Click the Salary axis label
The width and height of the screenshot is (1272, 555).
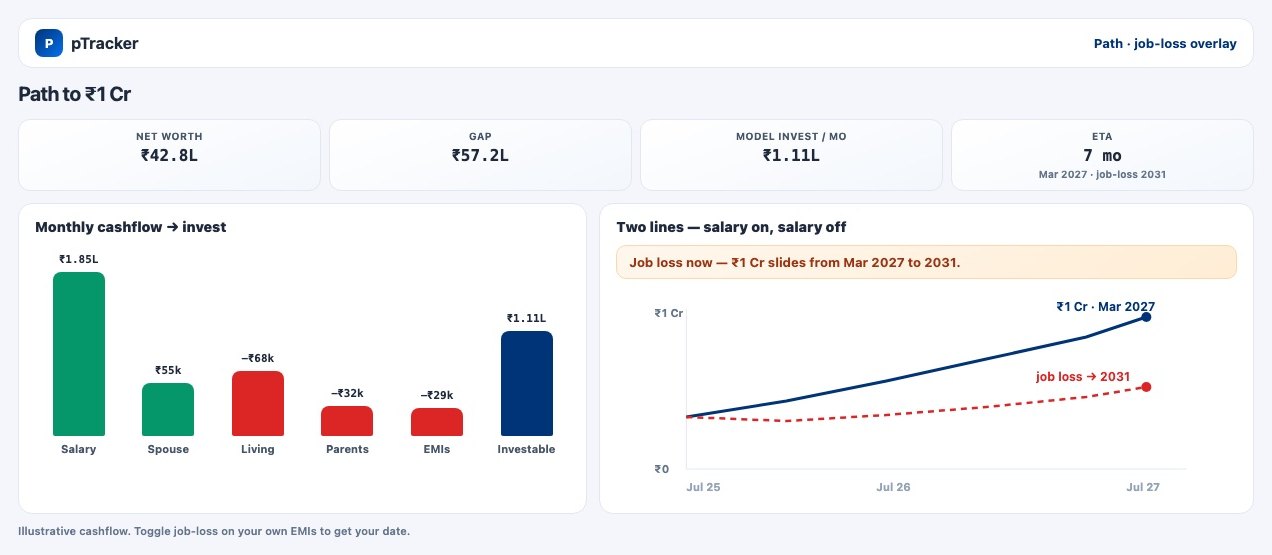point(79,449)
